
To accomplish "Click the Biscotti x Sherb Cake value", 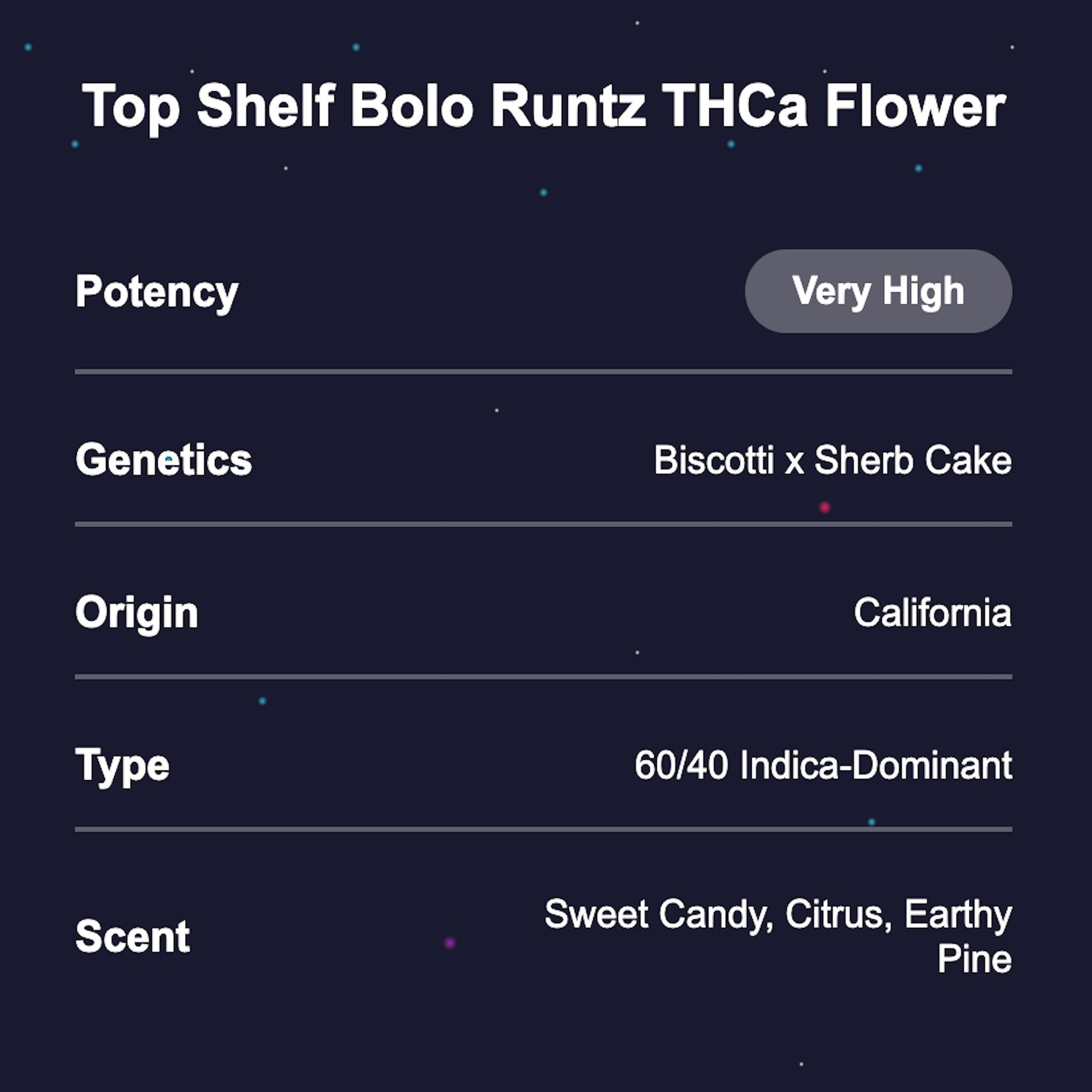I will click(x=832, y=460).
